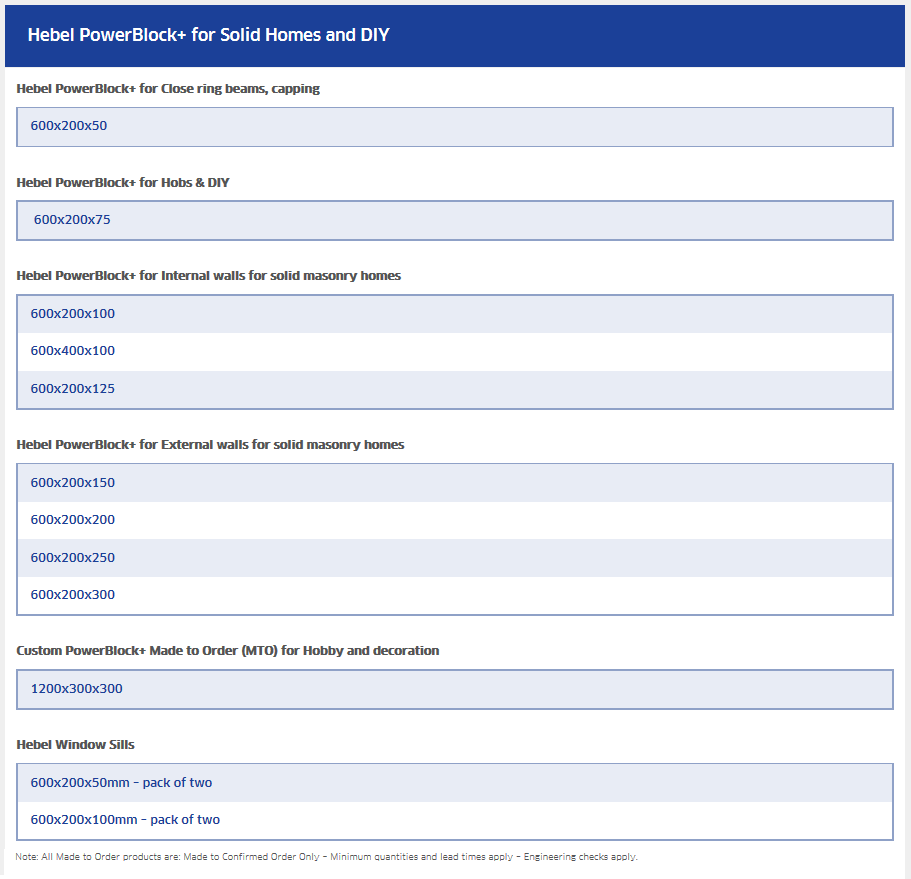Click the Hebel Window Sills heading
911x879 pixels.
point(76,745)
